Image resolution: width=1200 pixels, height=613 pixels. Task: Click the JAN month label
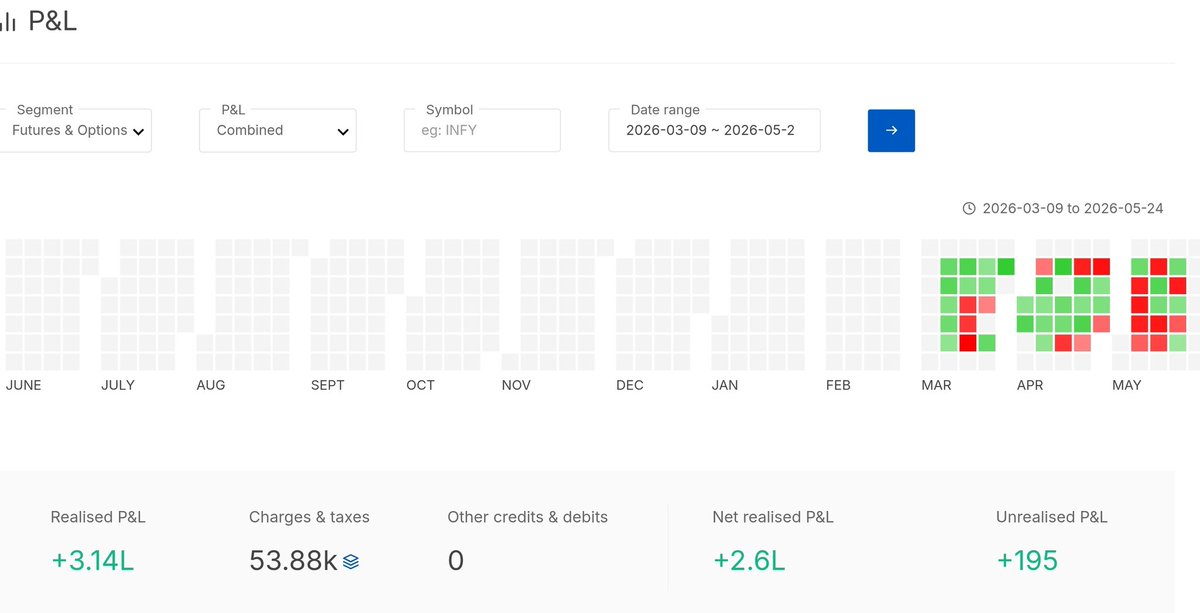725,385
